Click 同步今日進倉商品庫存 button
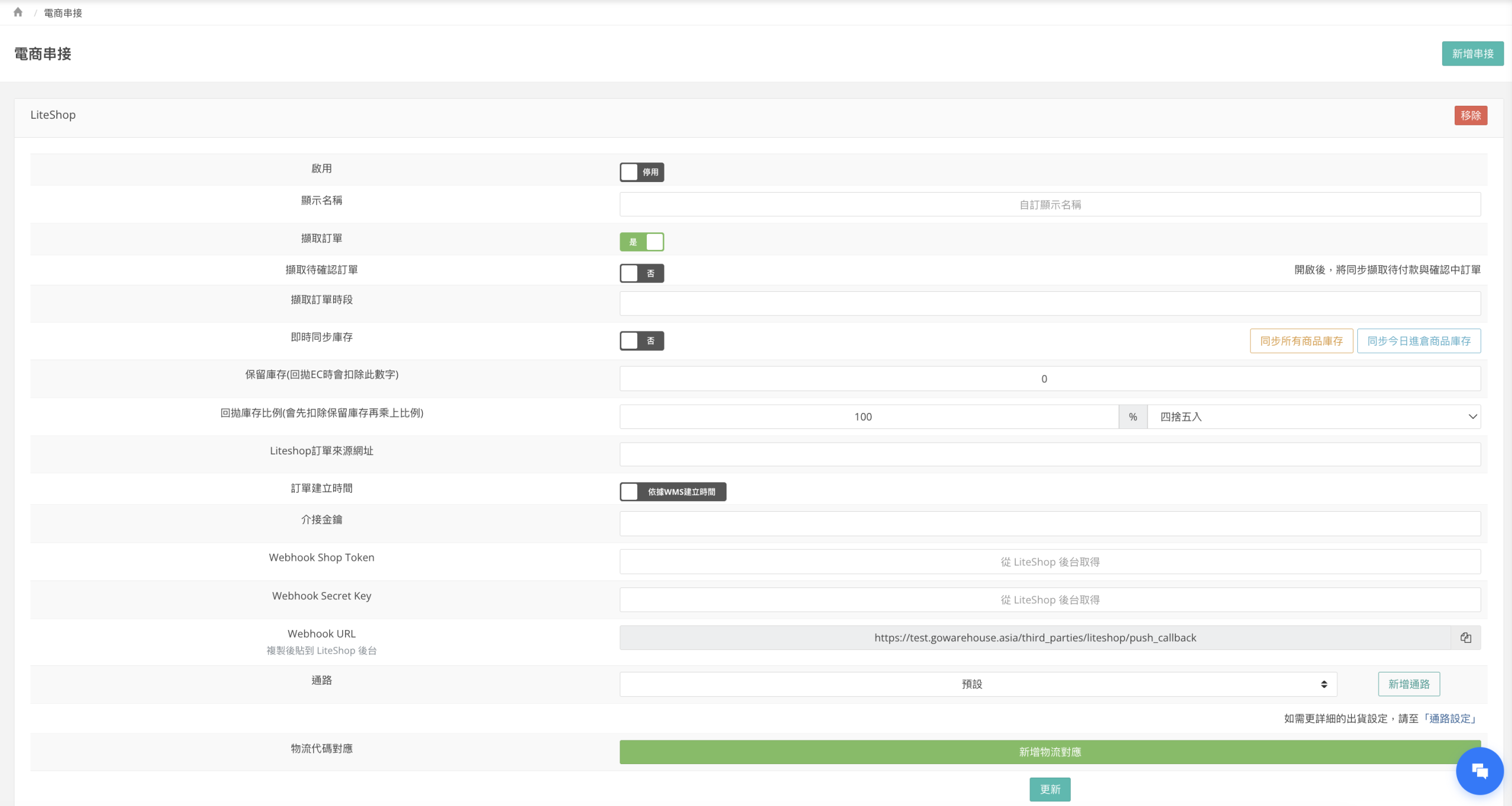The image size is (1512, 806). click(x=1418, y=341)
